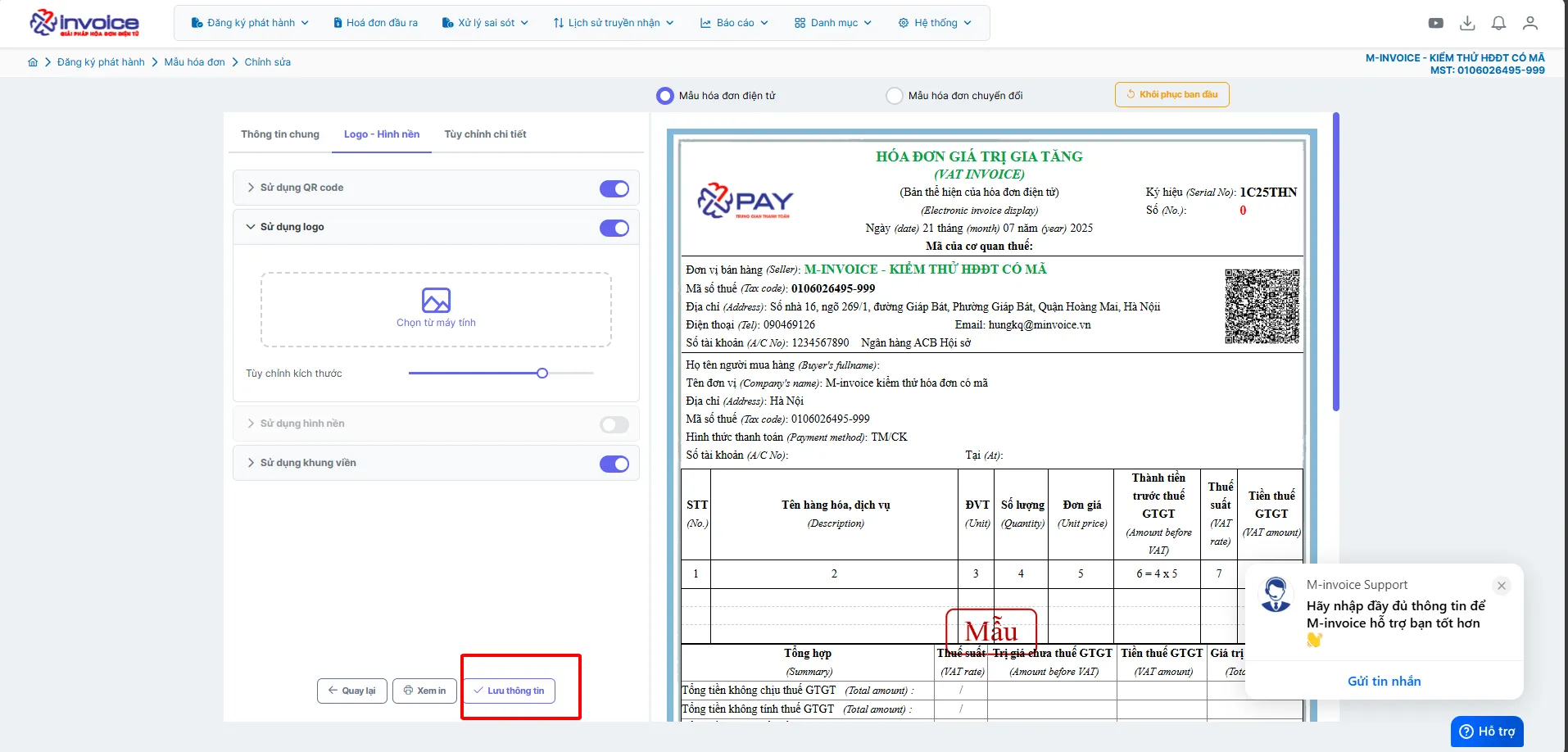This screenshot has height=752, width=1568.
Task: Select Mẫu hóa đơn chuyển đổi radio
Action: click(x=894, y=96)
